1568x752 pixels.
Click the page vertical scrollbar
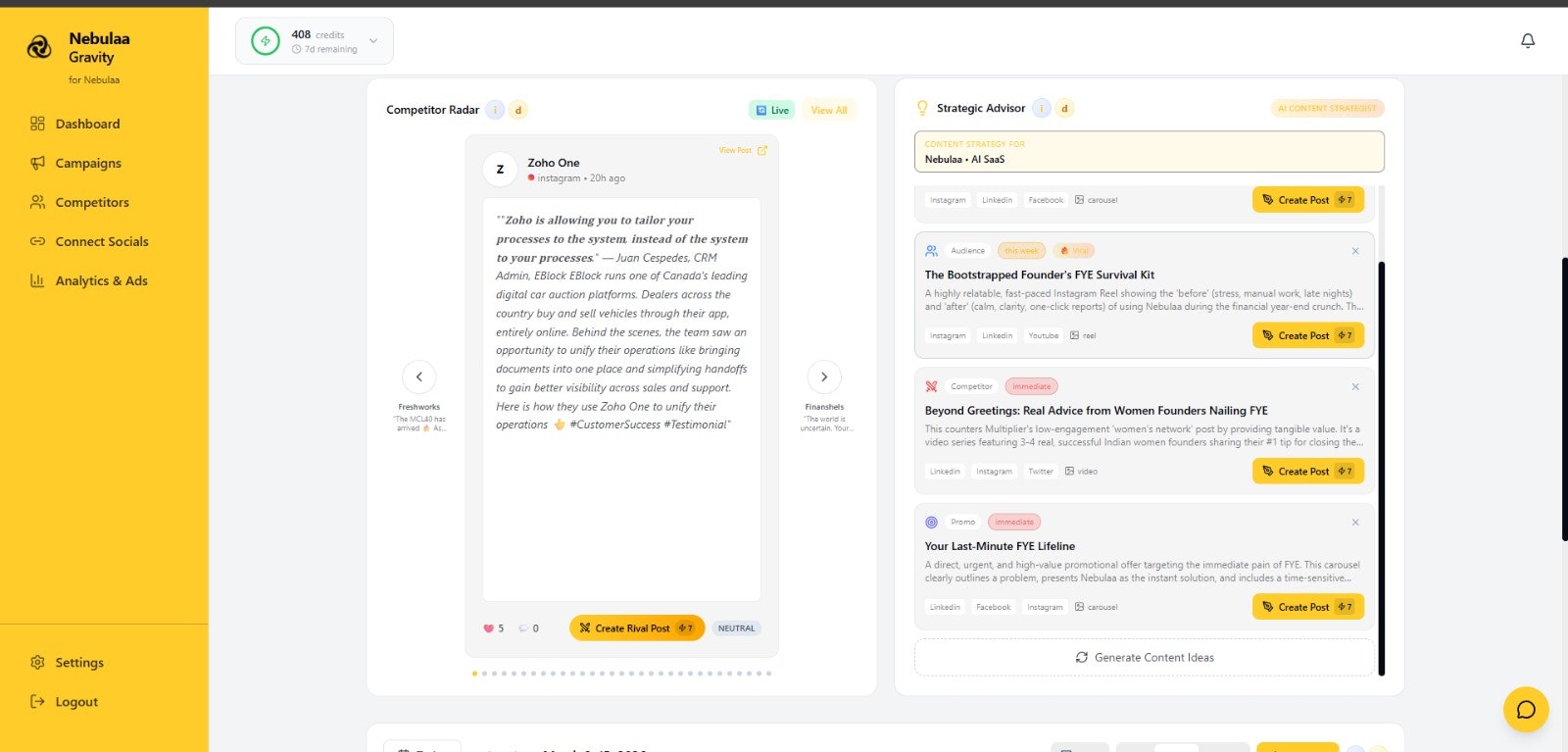coord(1564,398)
